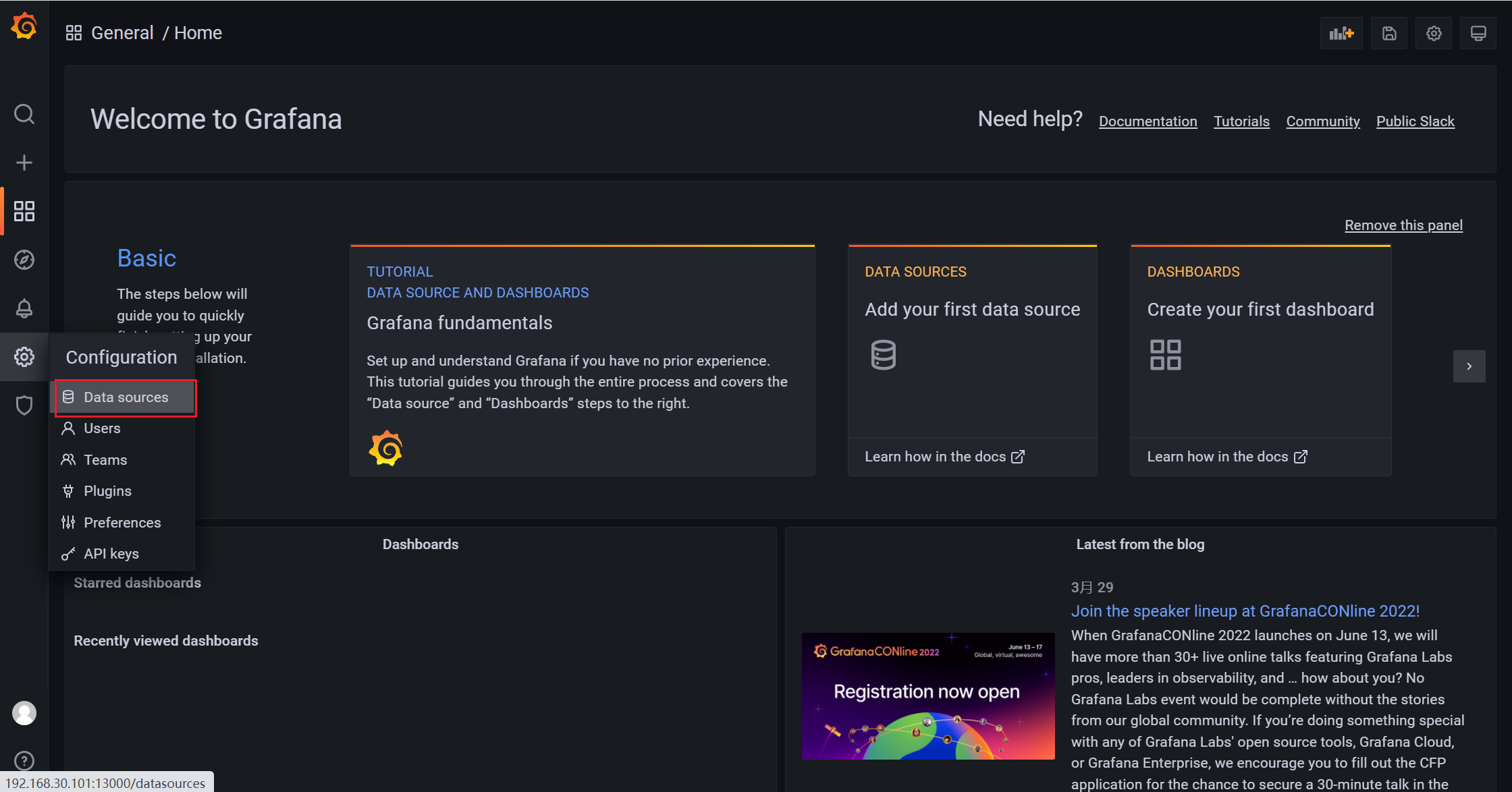
Task: Open the Dashboards grid icon in sidebar
Action: click(x=24, y=211)
